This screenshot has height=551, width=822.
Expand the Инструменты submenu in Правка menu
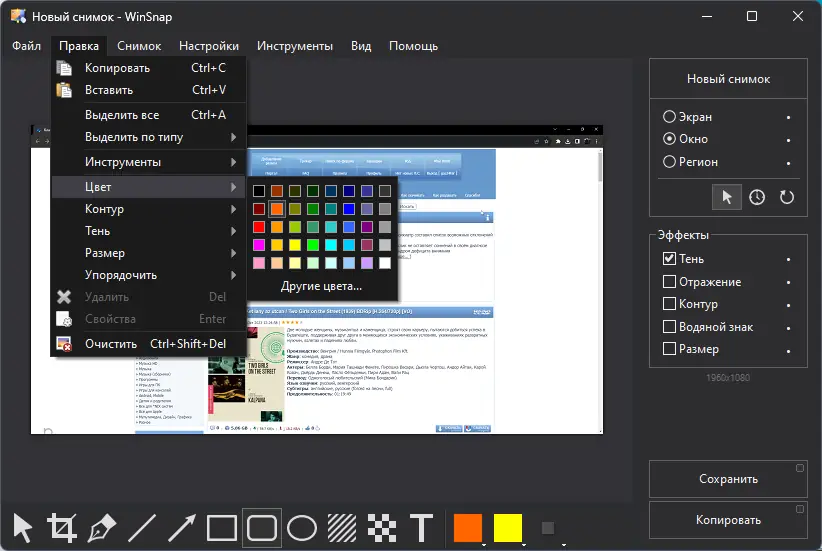[148, 162]
